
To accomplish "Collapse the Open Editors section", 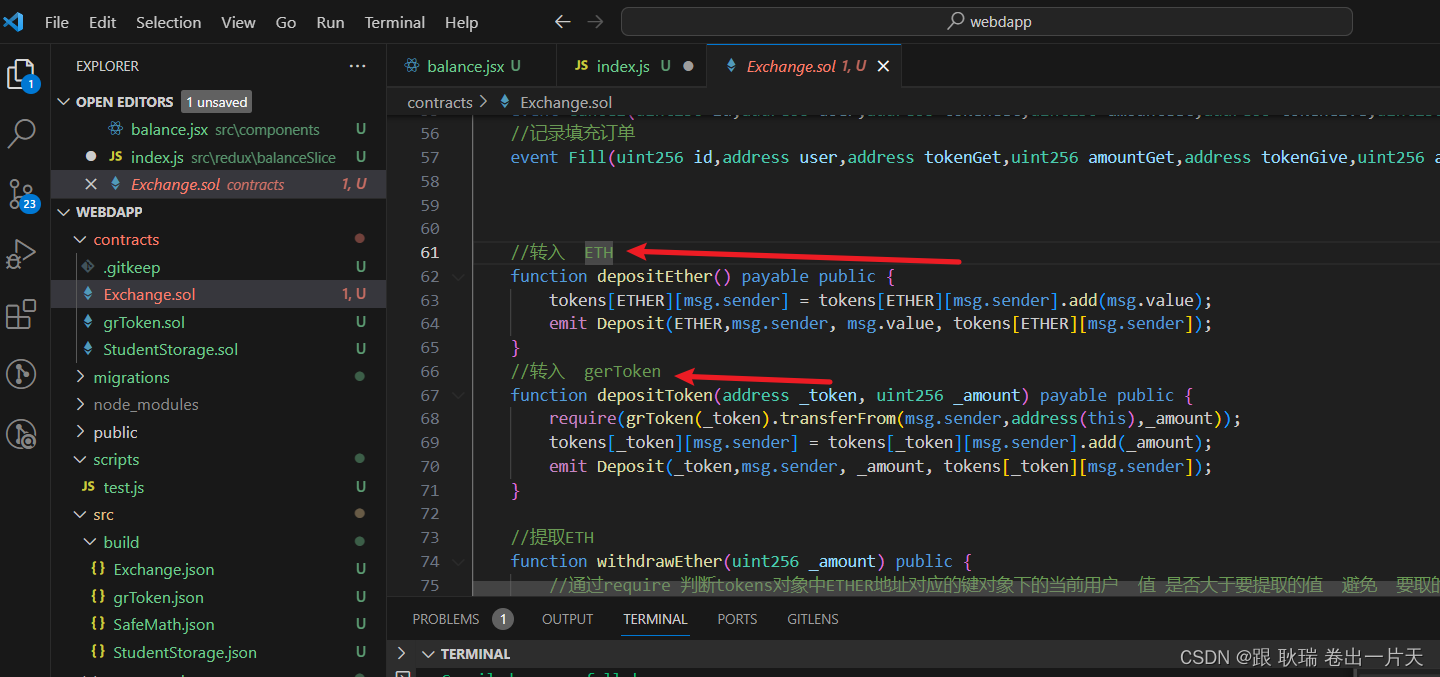I will coord(65,102).
